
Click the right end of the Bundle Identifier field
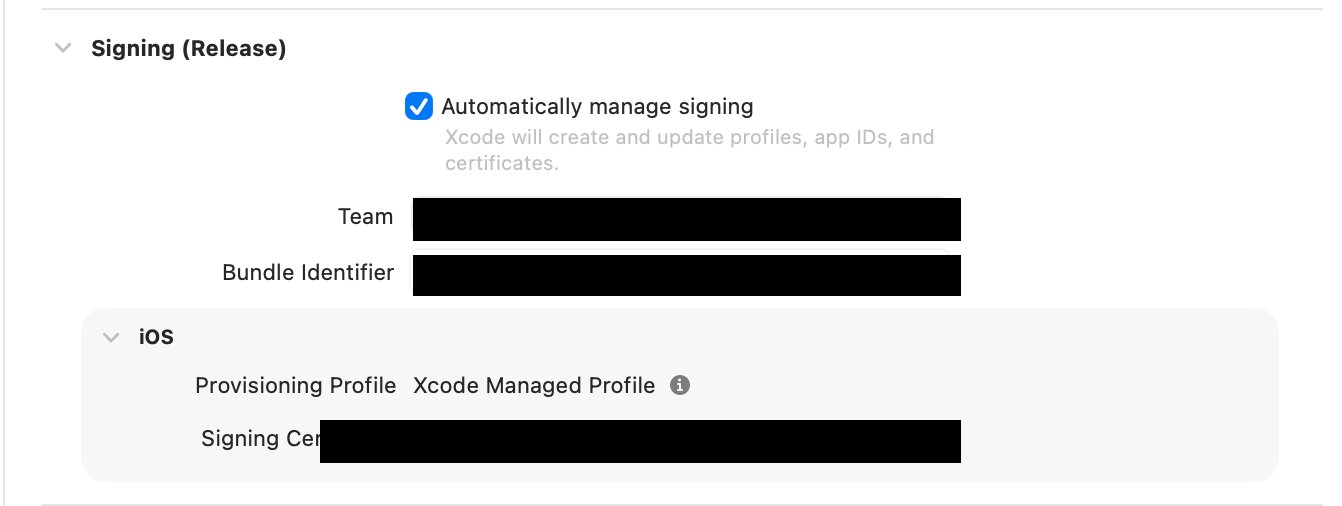[x=940, y=275]
